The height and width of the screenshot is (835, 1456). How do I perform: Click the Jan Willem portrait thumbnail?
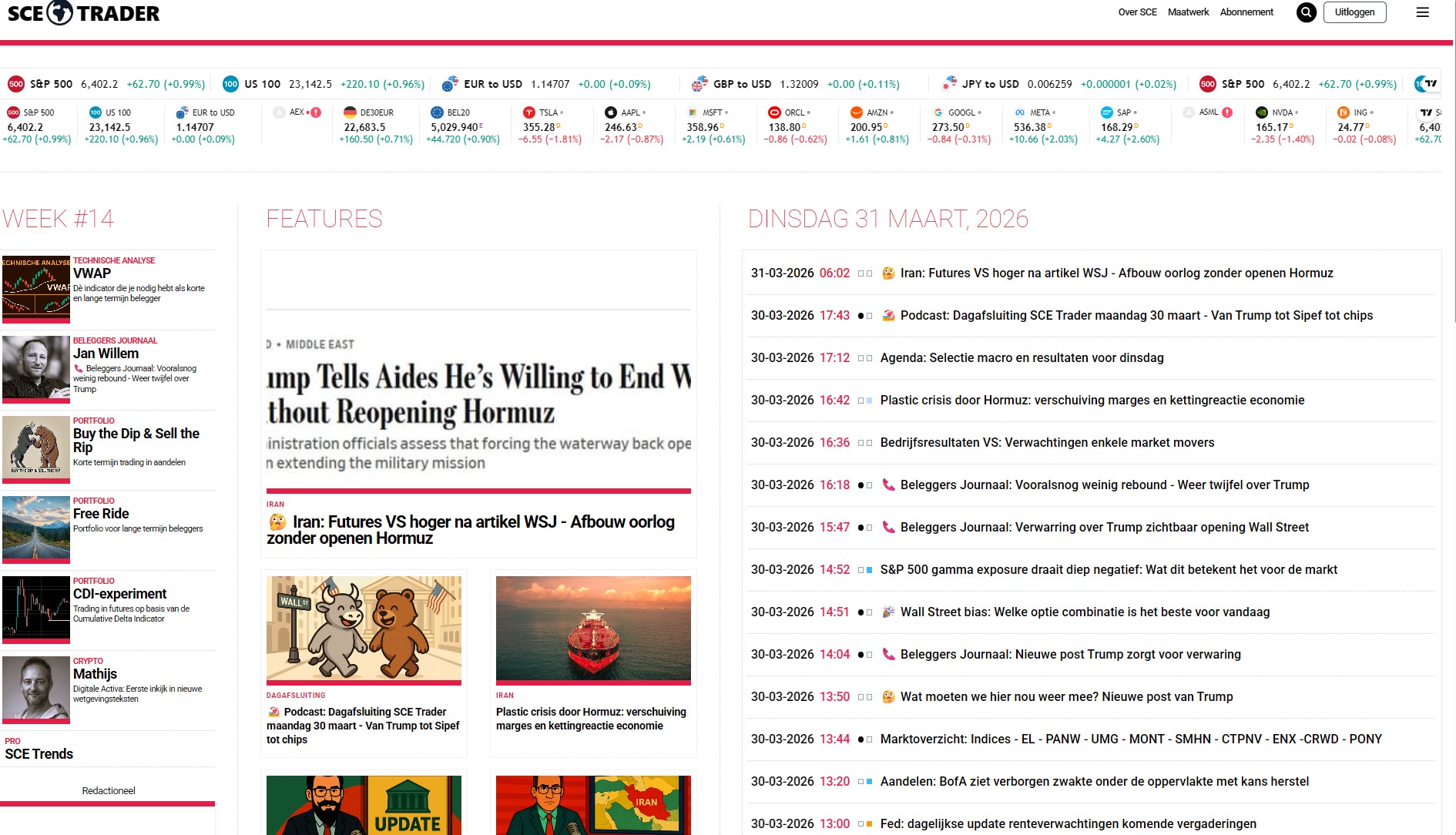pos(36,368)
